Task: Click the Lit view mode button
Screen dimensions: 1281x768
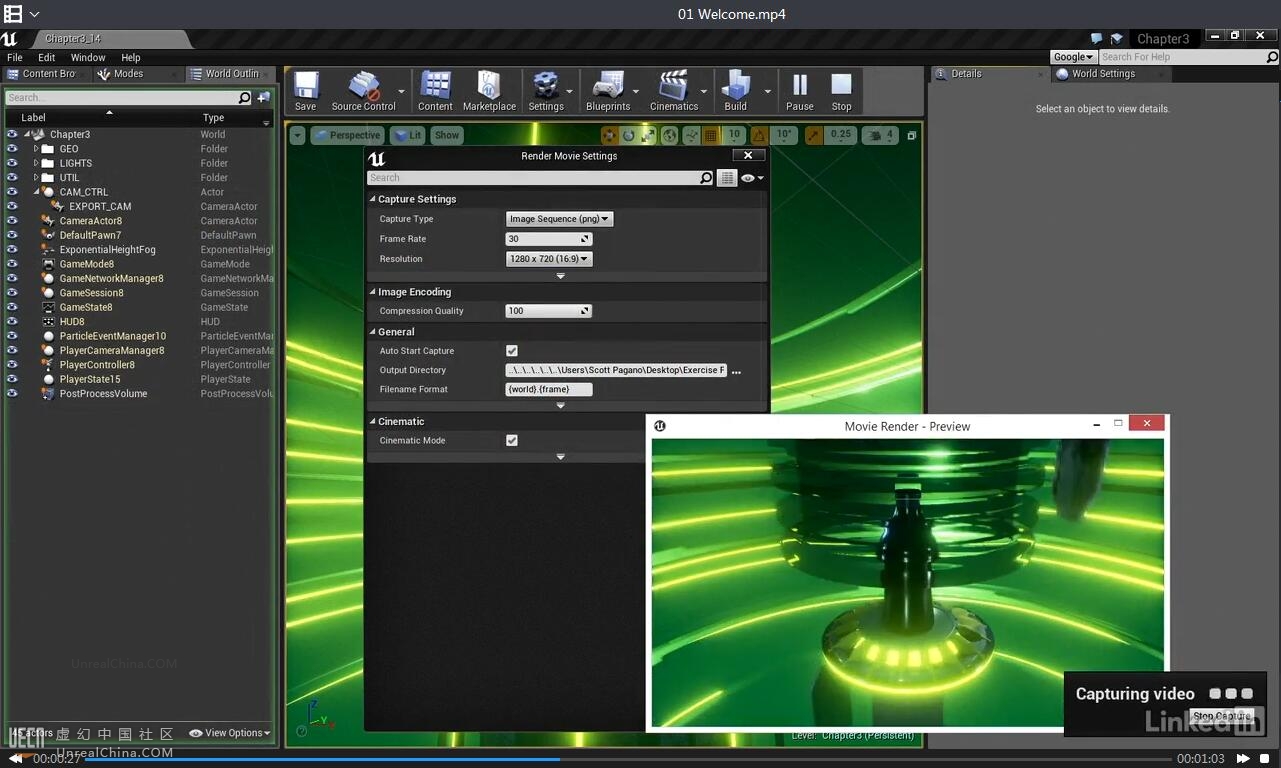Action: (407, 135)
